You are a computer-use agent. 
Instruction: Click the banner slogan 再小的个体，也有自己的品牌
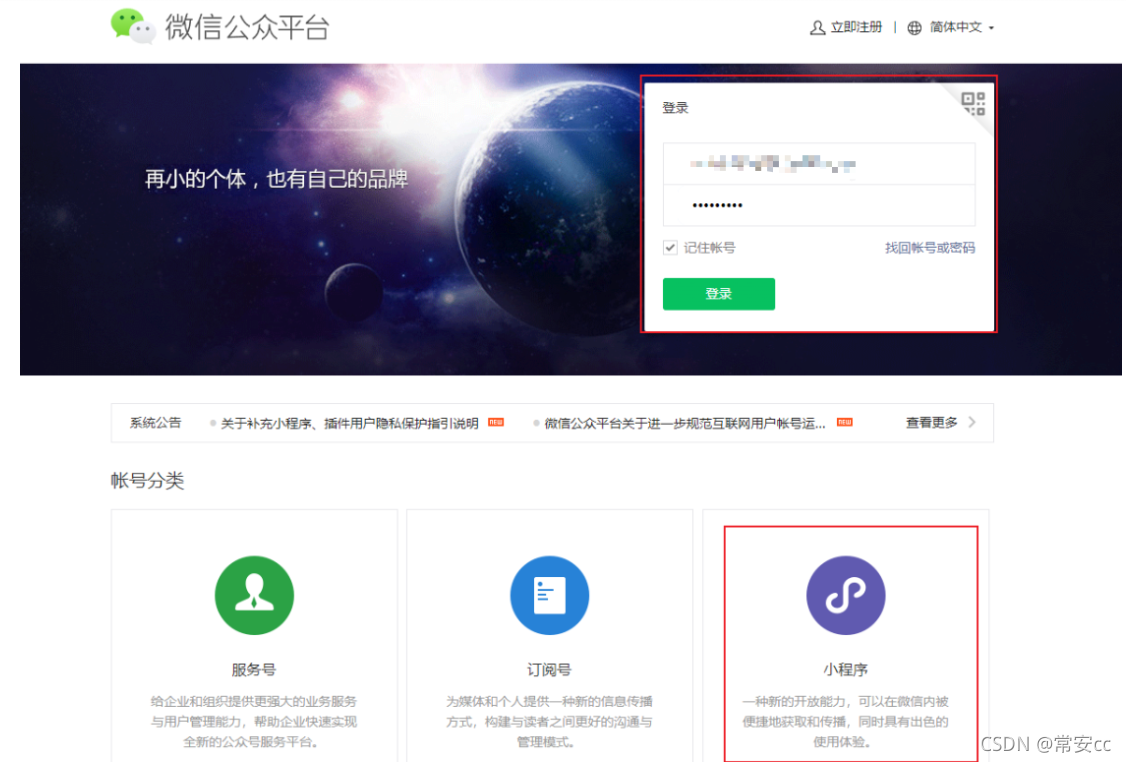point(276,179)
